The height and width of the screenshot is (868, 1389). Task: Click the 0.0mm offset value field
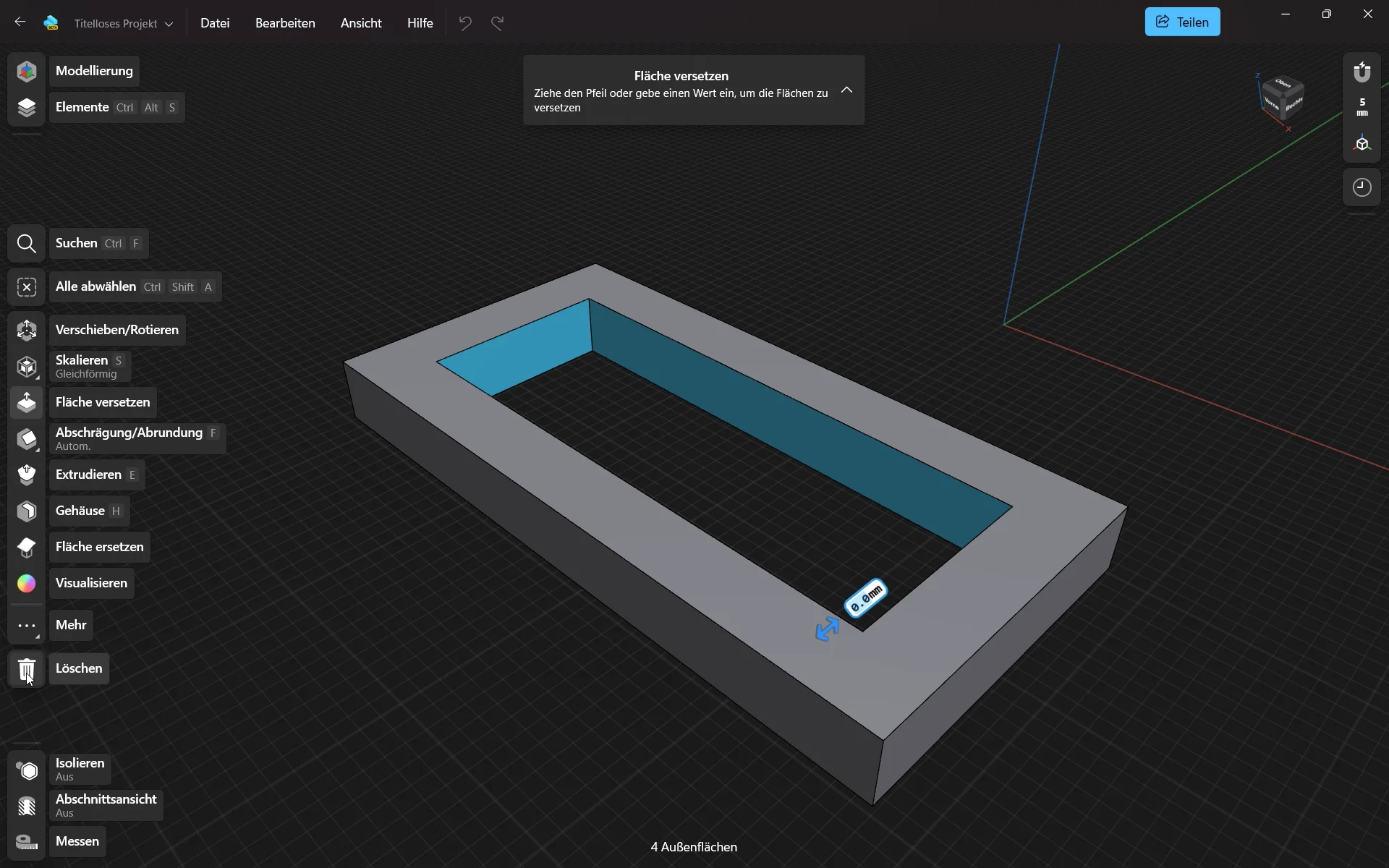(x=865, y=598)
